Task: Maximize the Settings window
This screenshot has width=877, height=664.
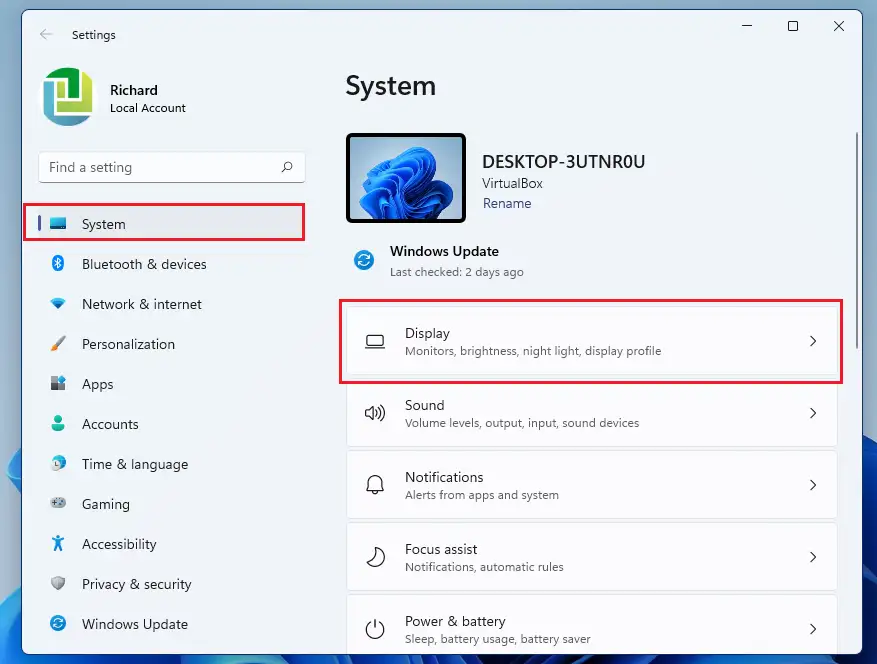Action: [793, 26]
